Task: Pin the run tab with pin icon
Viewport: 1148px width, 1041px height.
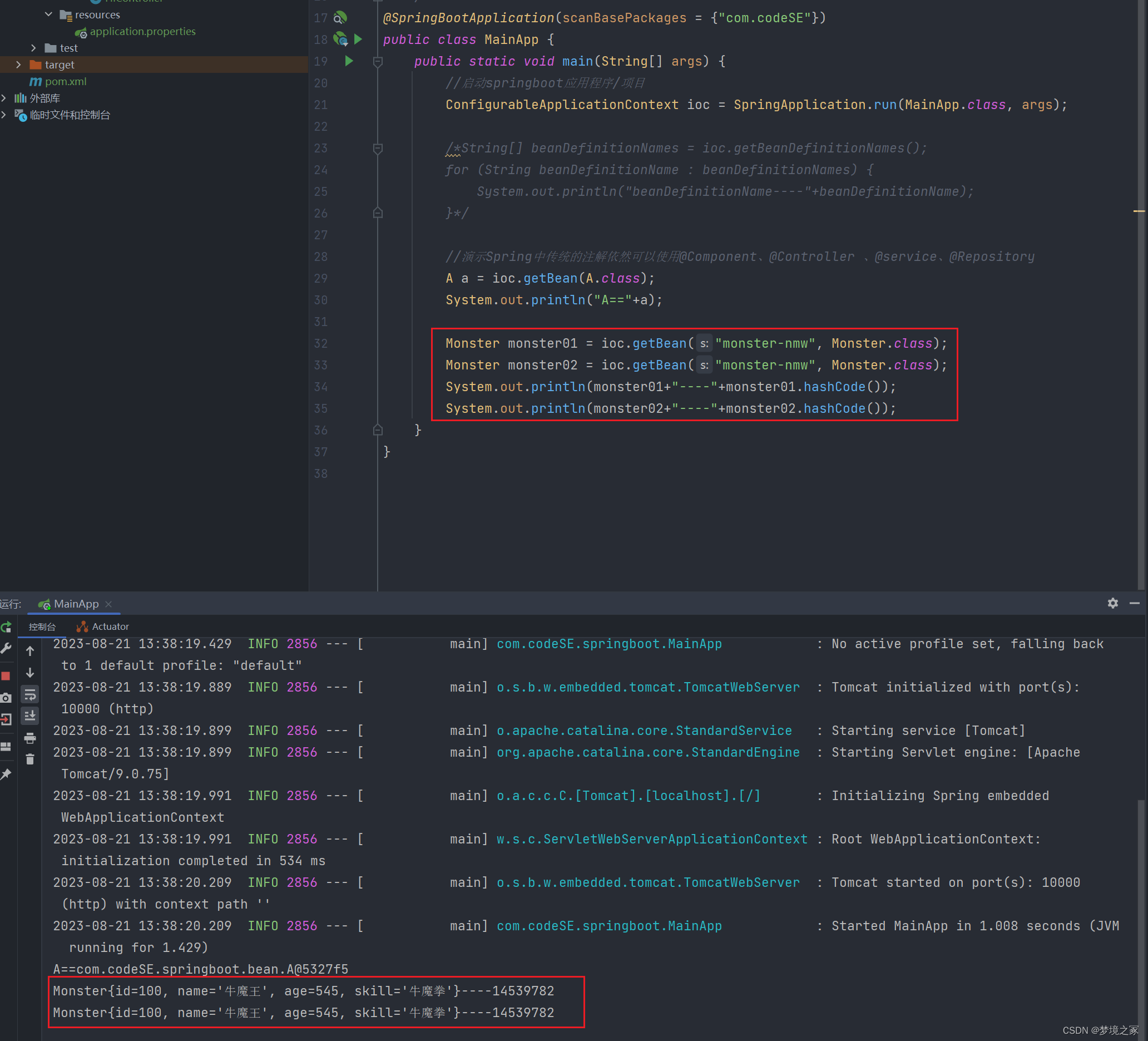Action: click(6, 774)
